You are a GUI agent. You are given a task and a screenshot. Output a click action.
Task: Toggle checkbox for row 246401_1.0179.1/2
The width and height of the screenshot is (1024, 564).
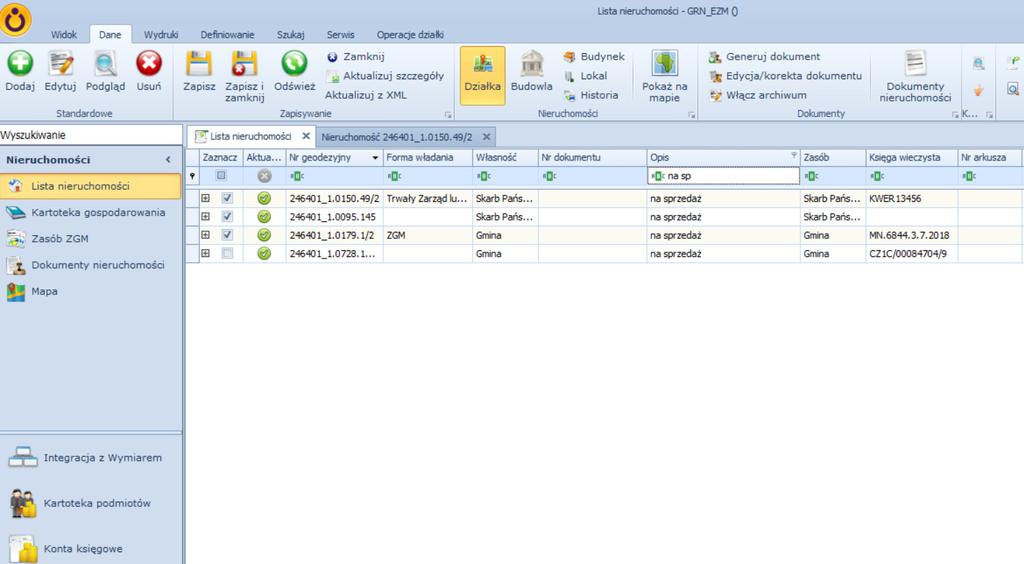[x=227, y=234]
